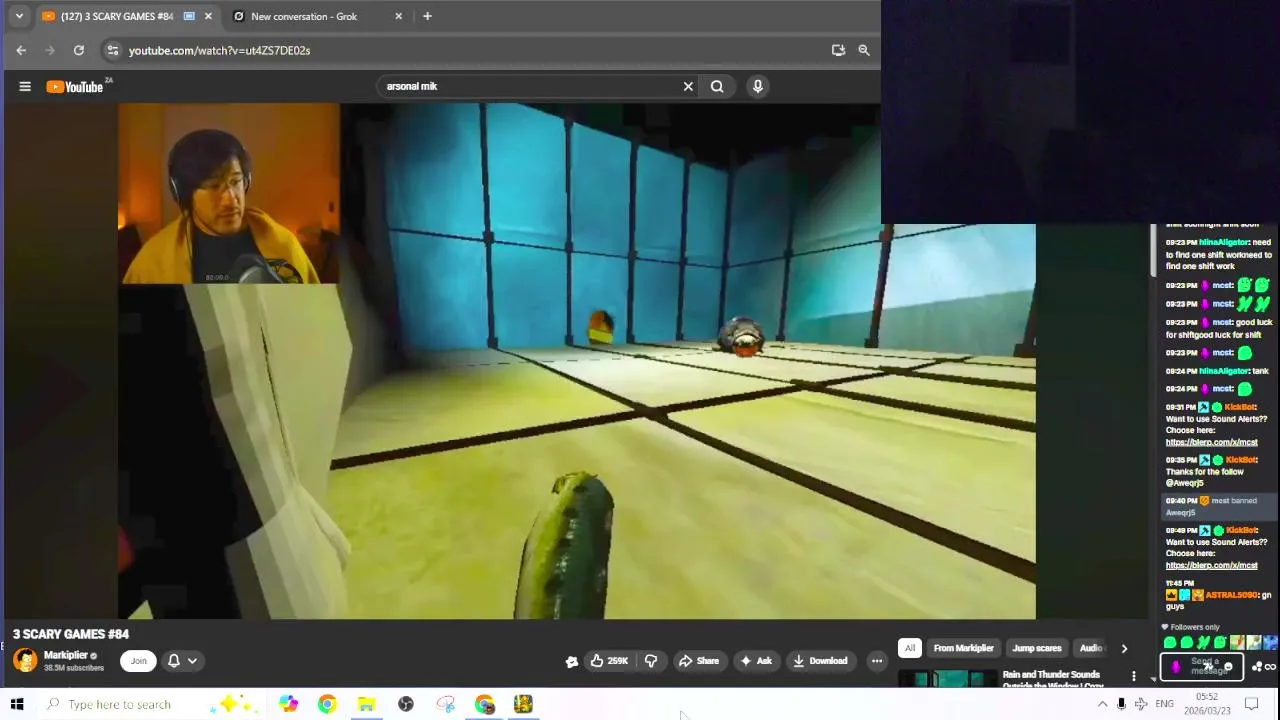Image resolution: width=1280 pixels, height=720 pixels.
Task: Open Markiplier channel avatar
Action: [25, 660]
